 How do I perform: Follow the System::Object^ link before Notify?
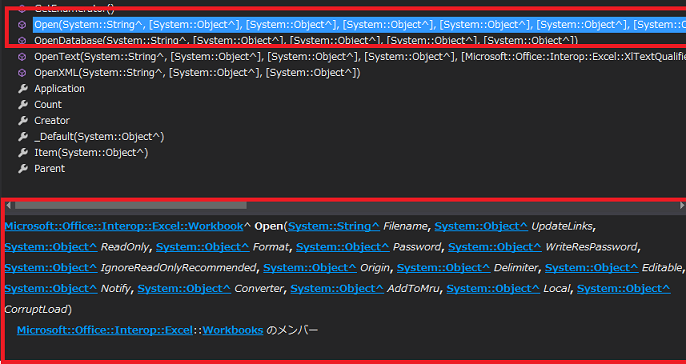pyautogui.click(x=51, y=288)
